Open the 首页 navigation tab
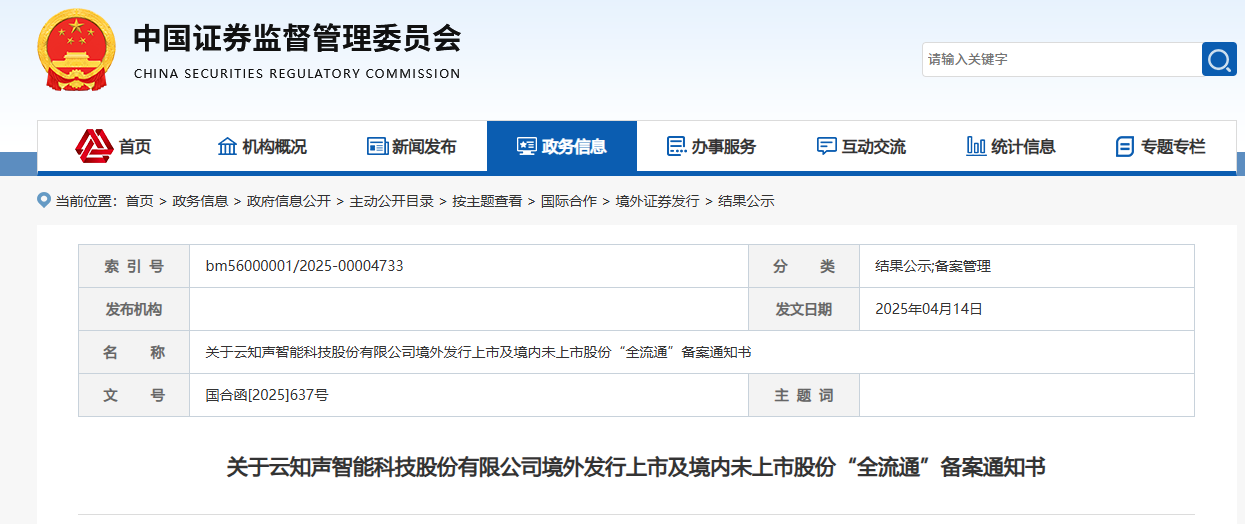 pyautogui.click(x=112, y=147)
